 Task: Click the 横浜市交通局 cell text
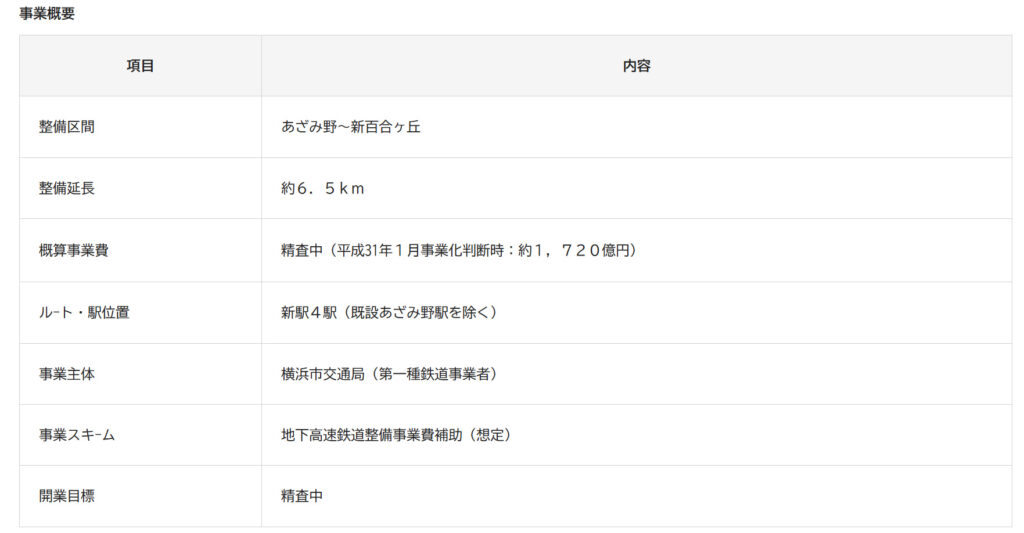(x=323, y=374)
